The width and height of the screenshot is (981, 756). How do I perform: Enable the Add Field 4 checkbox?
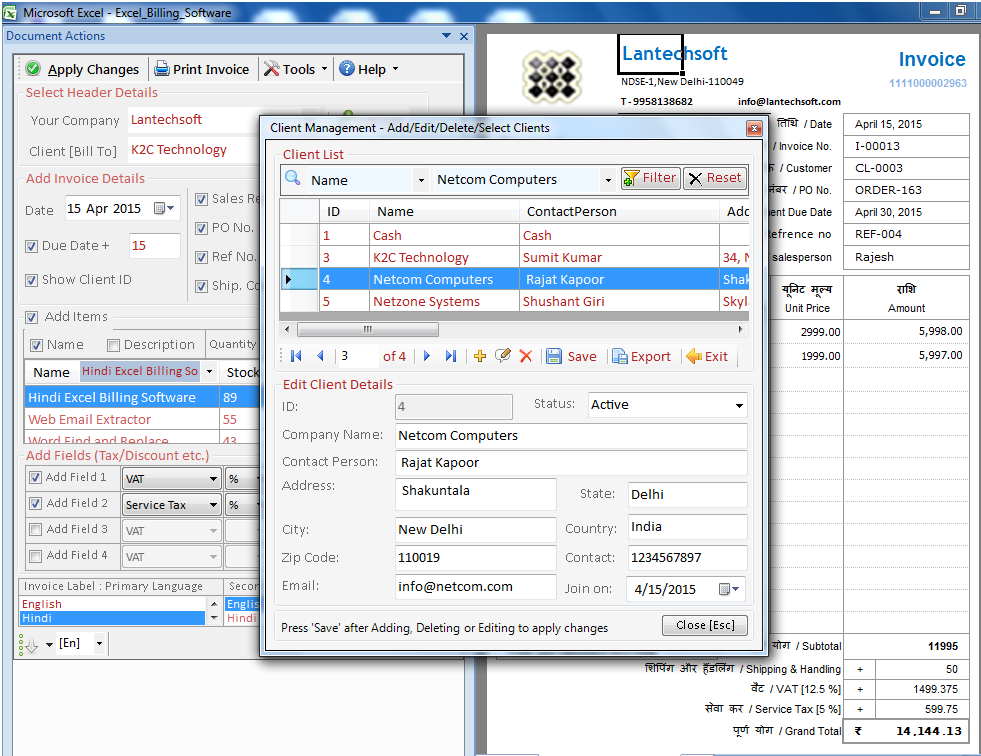(x=36, y=556)
